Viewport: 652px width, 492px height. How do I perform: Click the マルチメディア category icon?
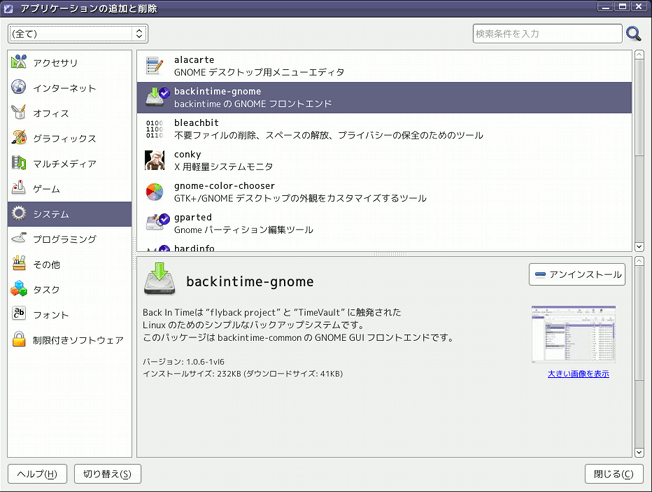pyautogui.click(x=19, y=163)
